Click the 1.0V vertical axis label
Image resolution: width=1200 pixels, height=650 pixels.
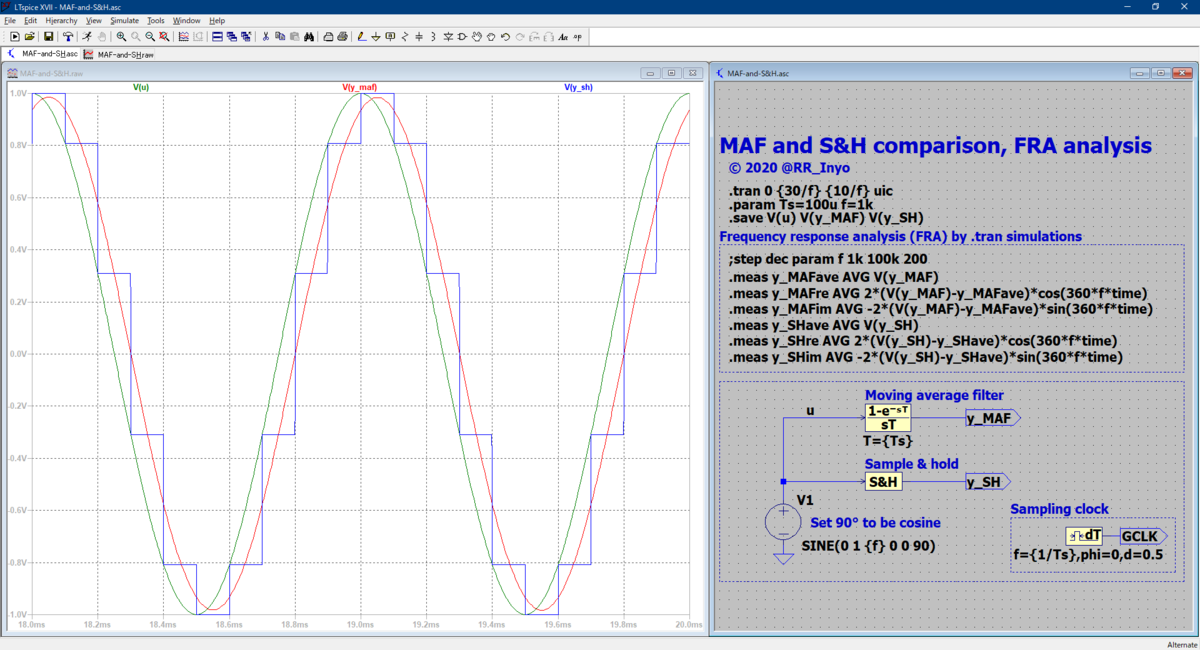coord(18,93)
